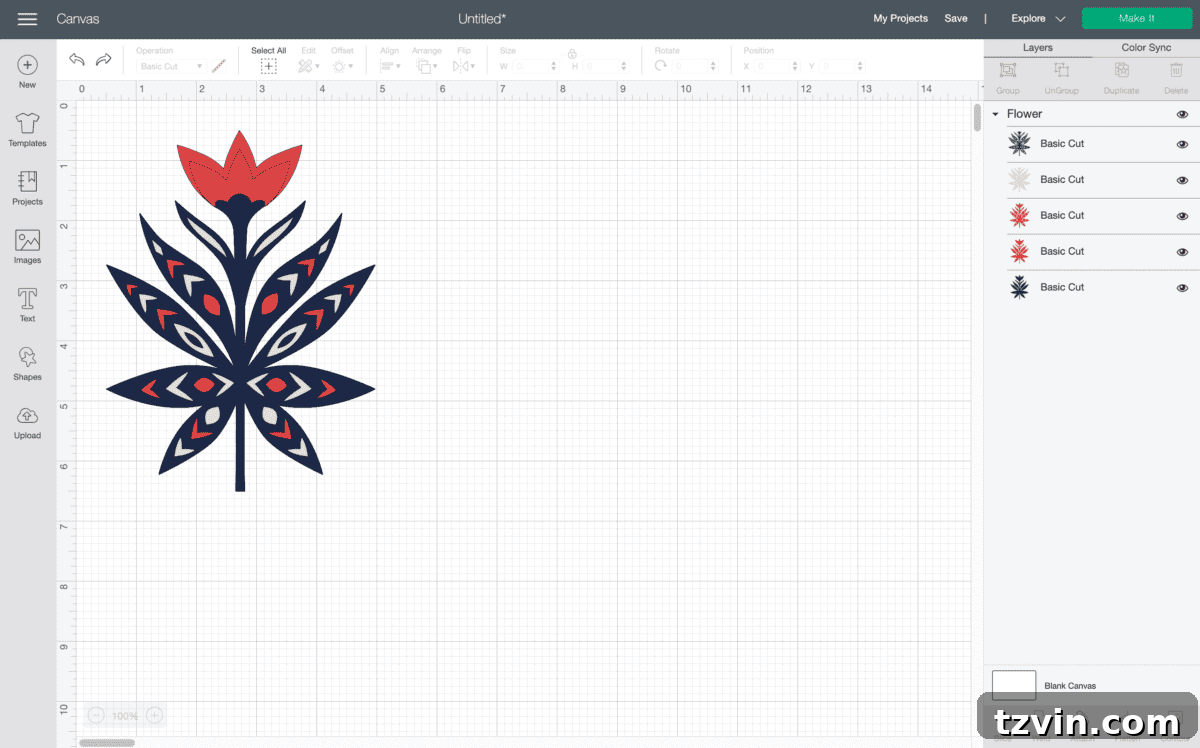Image resolution: width=1200 pixels, height=748 pixels.
Task: Expand the Edit dropdown arrow
Action: [x=317, y=67]
